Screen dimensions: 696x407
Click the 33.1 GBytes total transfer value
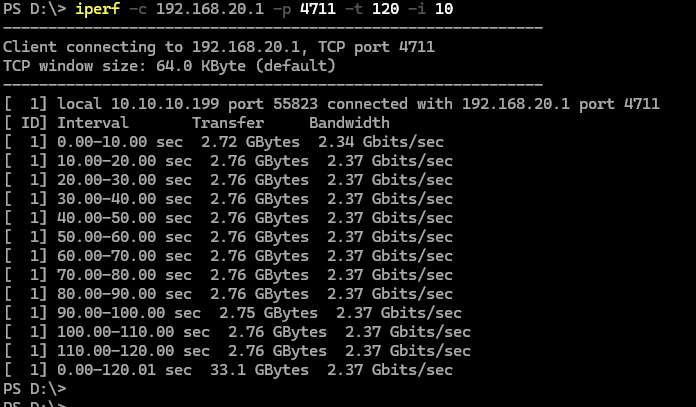[x=259, y=370]
